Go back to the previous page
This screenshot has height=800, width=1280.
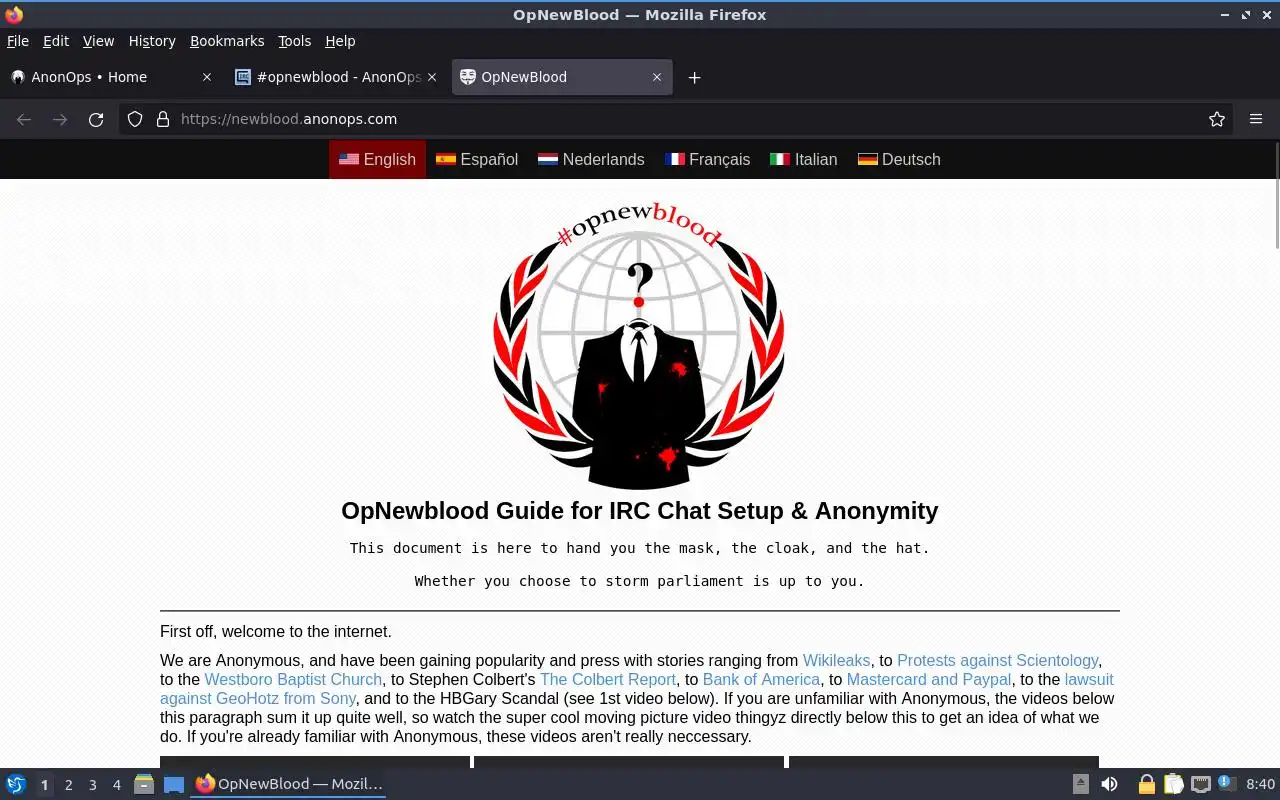[24, 119]
